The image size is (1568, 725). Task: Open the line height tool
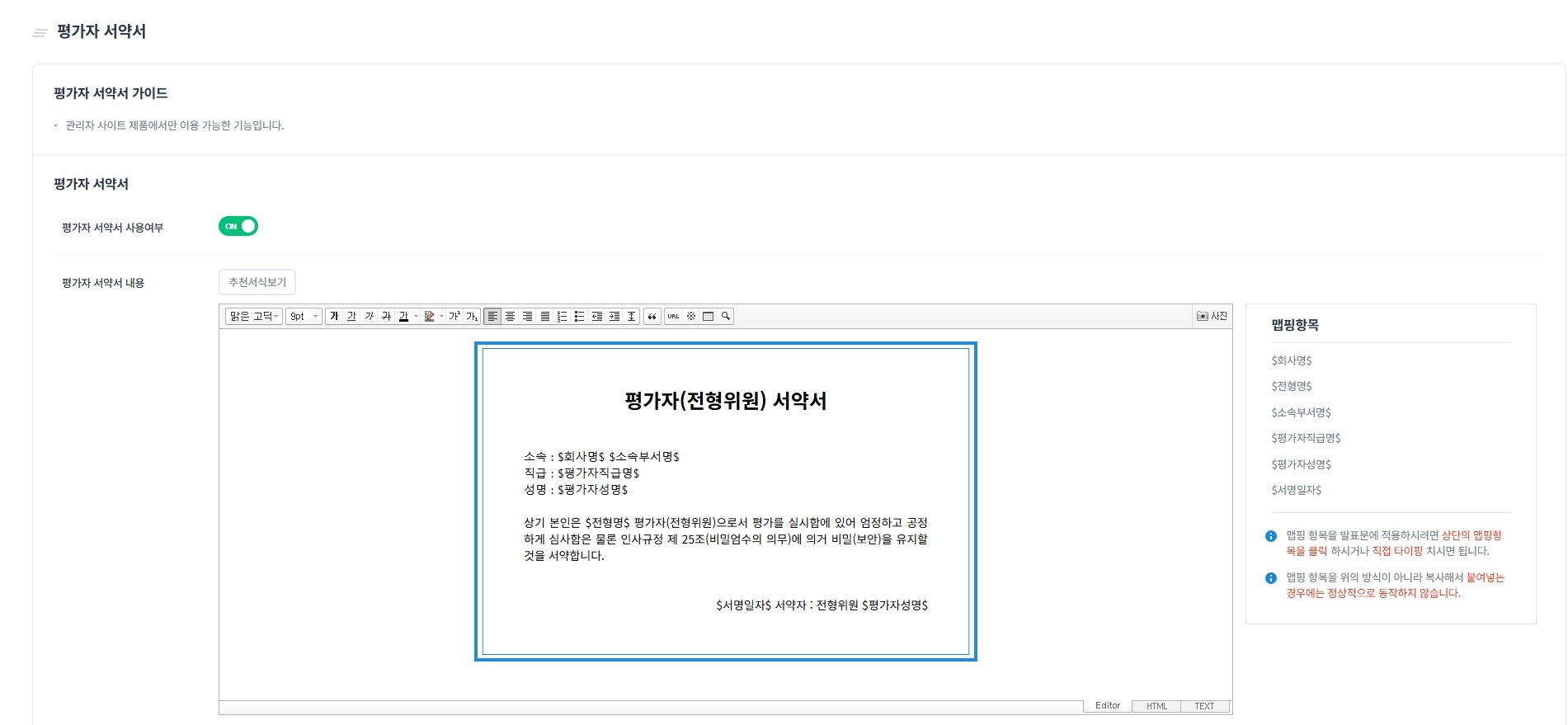(x=631, y=316)
